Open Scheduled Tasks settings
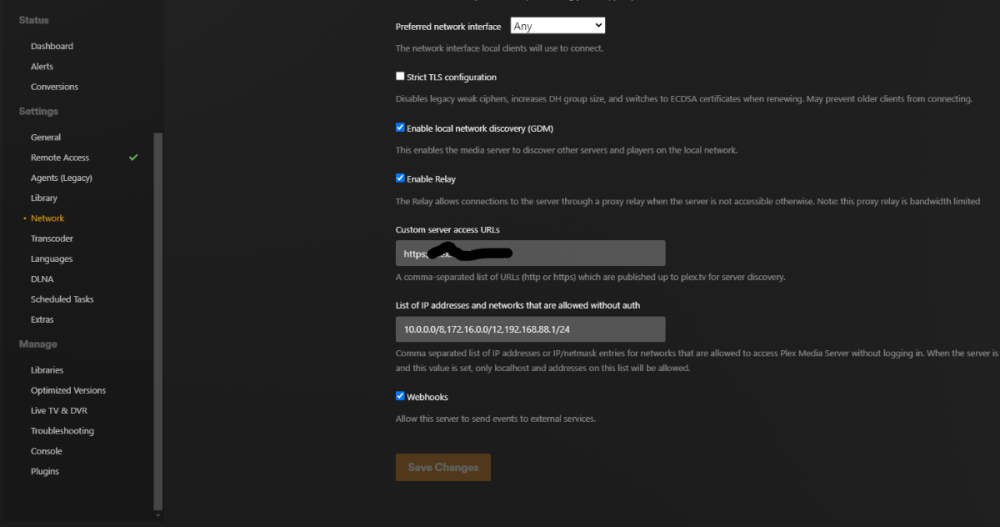This screenshot has width=1000, height=527. (x=62, y=299)
